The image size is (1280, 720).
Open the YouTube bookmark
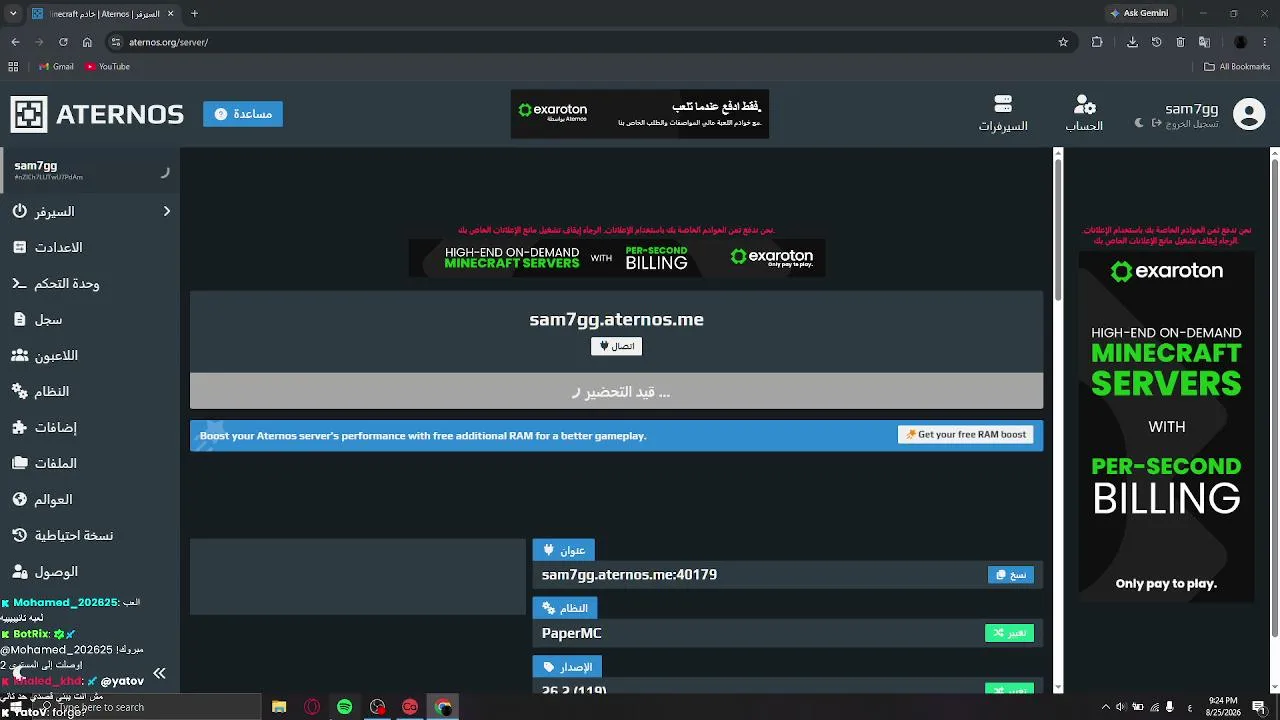[x=108, y=67]
